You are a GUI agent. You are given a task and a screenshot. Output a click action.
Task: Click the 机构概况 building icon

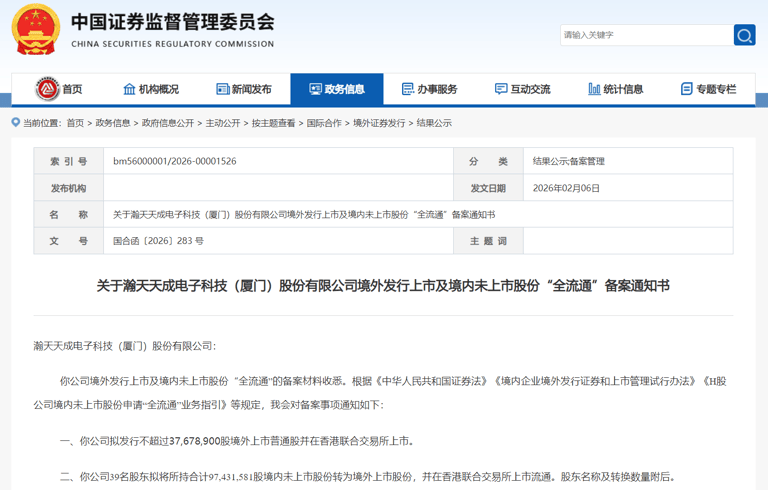(x=129, y=89)
